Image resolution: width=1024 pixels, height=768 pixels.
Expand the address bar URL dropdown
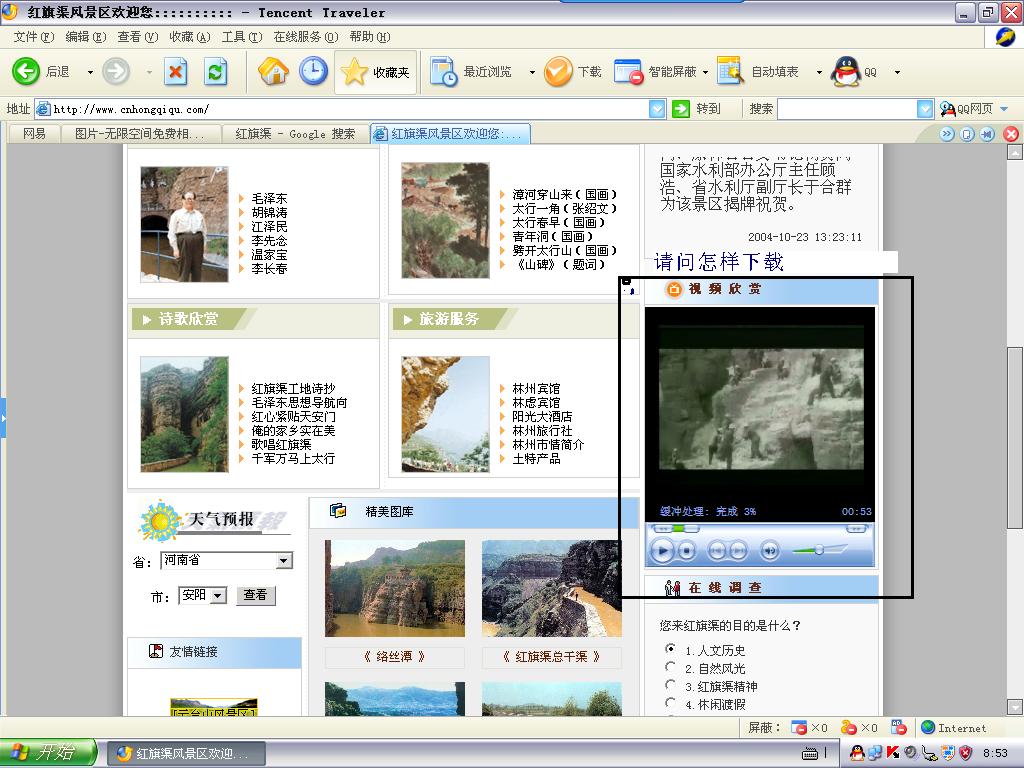[x=657, y=109]
